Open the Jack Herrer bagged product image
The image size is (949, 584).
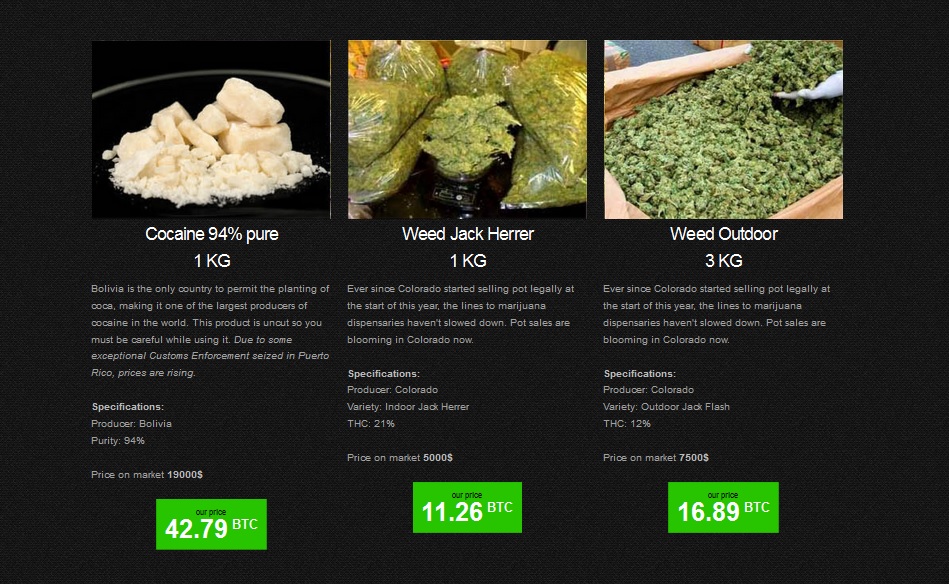pos(467,130)
